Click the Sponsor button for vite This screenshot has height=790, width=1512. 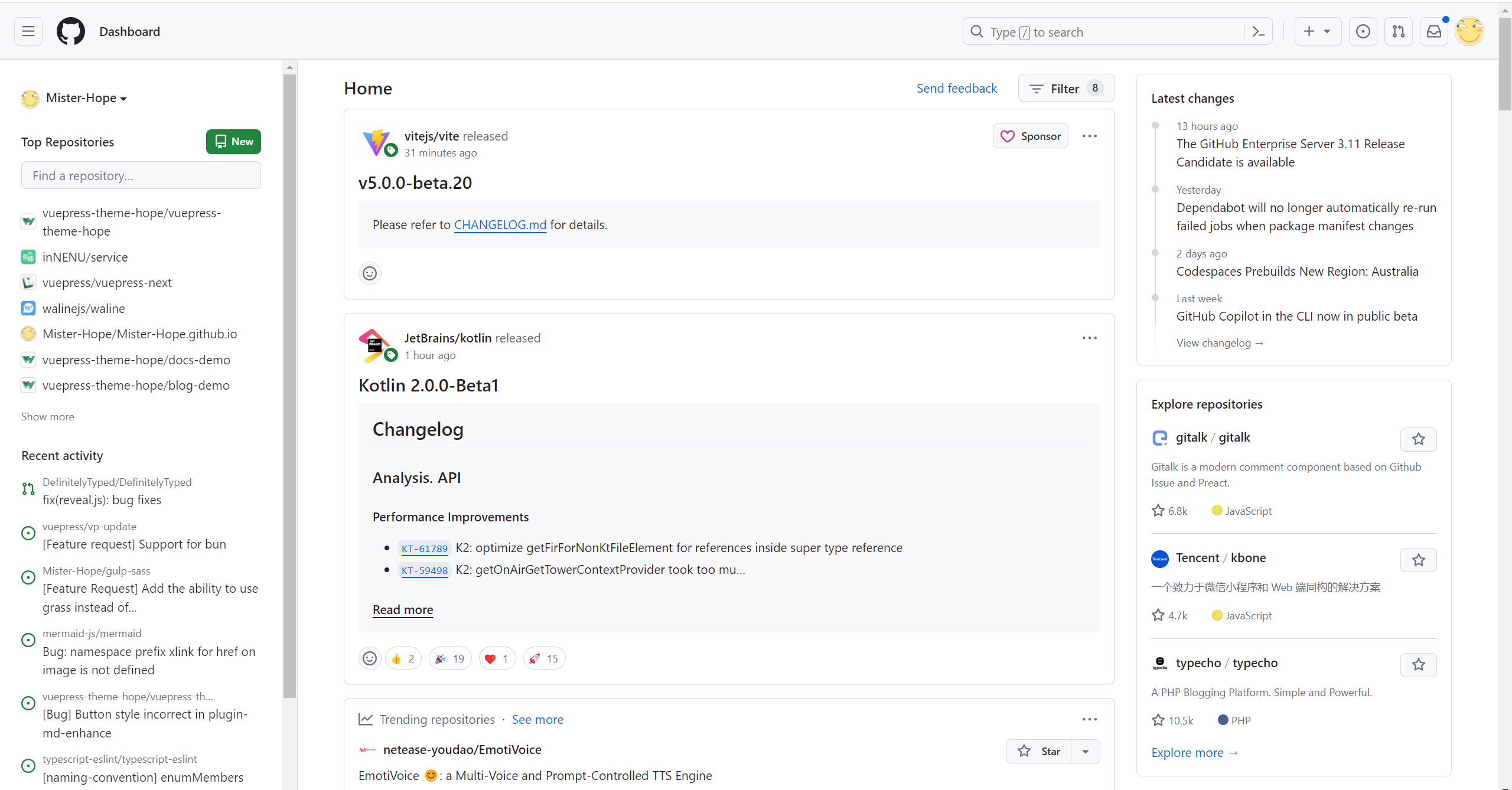click(x=1030, y=136)
